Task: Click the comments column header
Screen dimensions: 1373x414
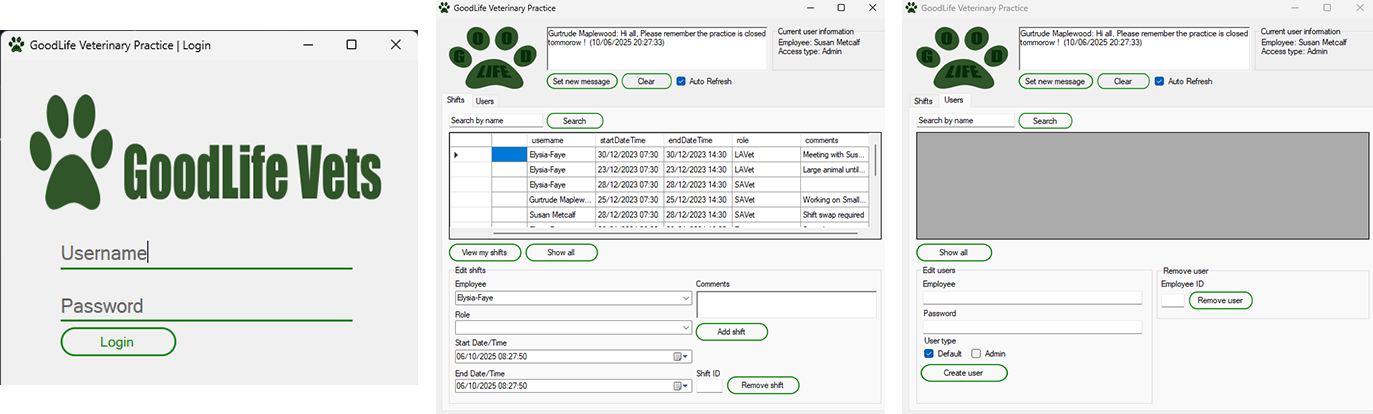Action: coord(836,140)
